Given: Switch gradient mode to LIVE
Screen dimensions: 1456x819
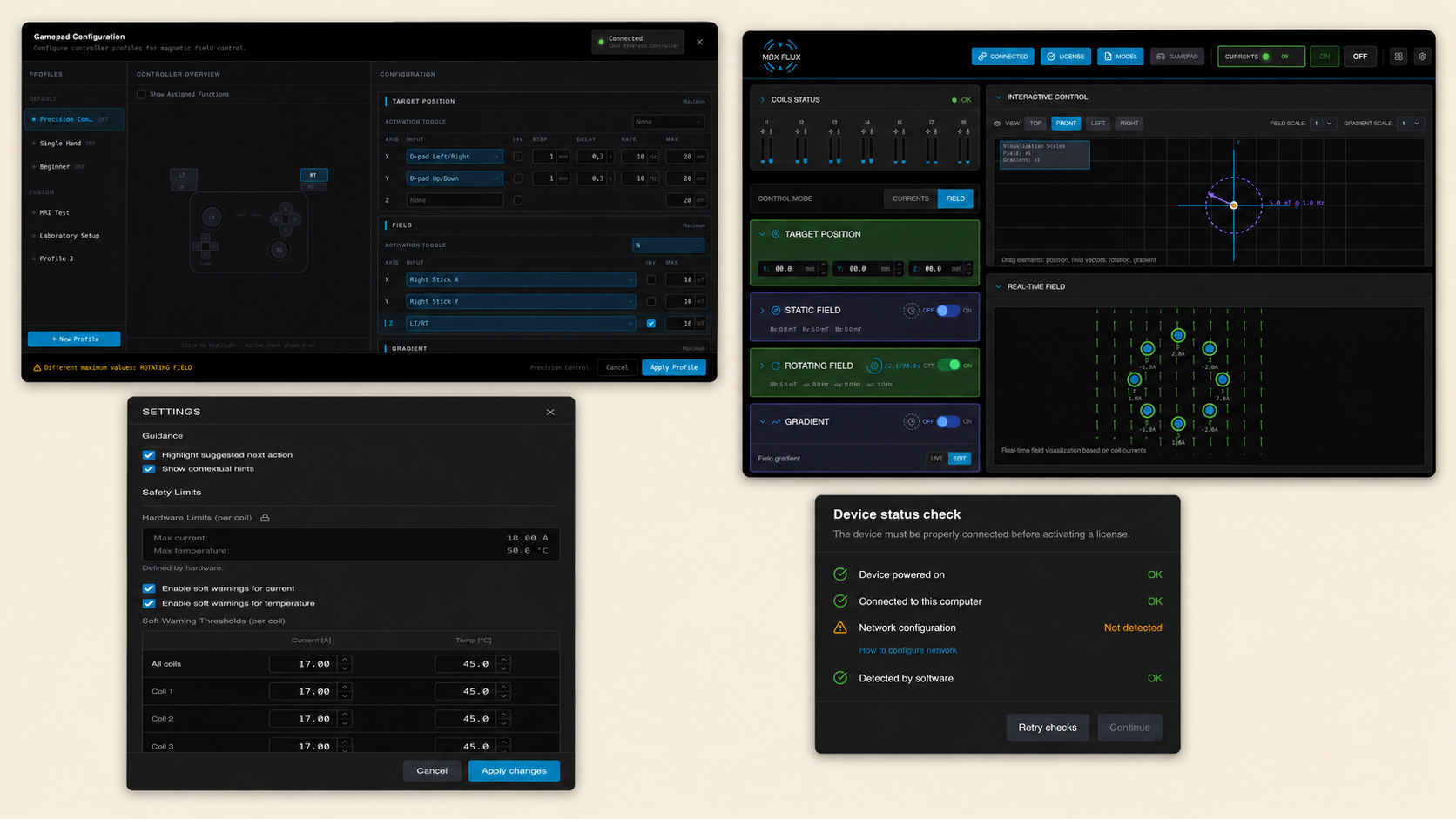Looking at the screenshot, I should coord(936,459).
